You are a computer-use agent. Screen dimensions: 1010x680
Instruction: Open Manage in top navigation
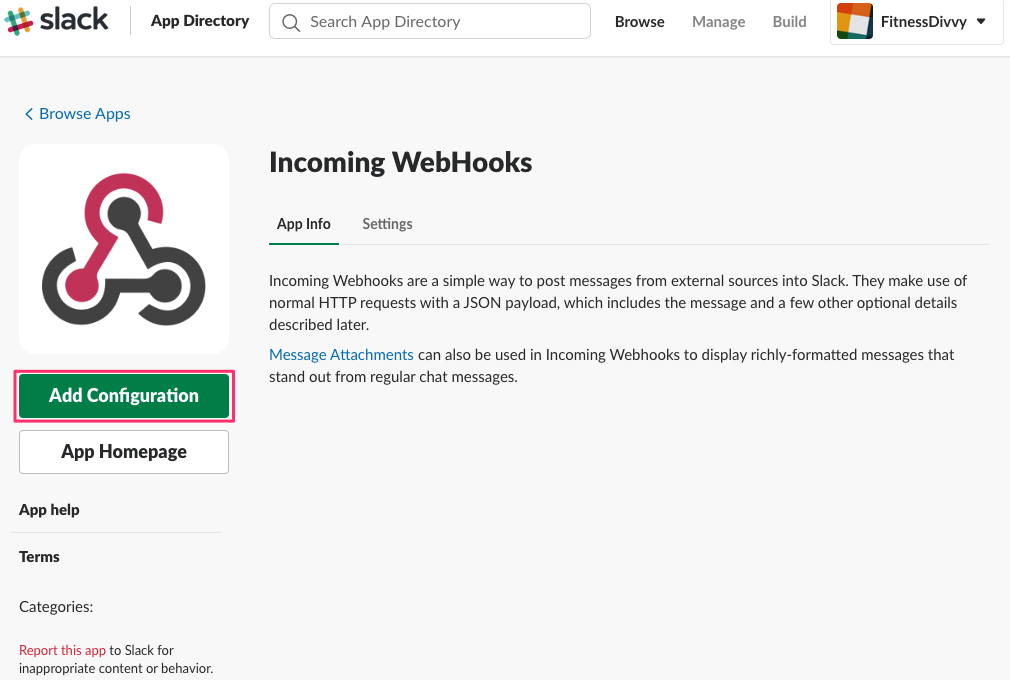[x=718, y=21]
